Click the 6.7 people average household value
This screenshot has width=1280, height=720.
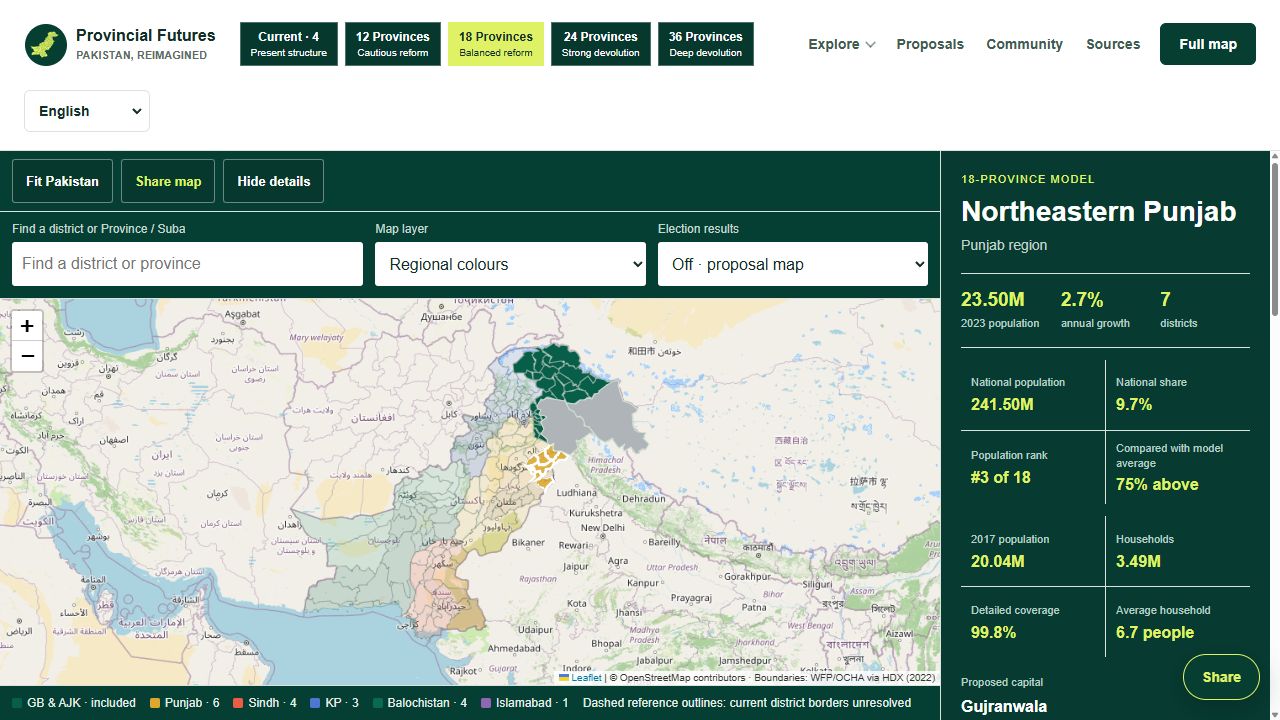(x=1155, y=632)
